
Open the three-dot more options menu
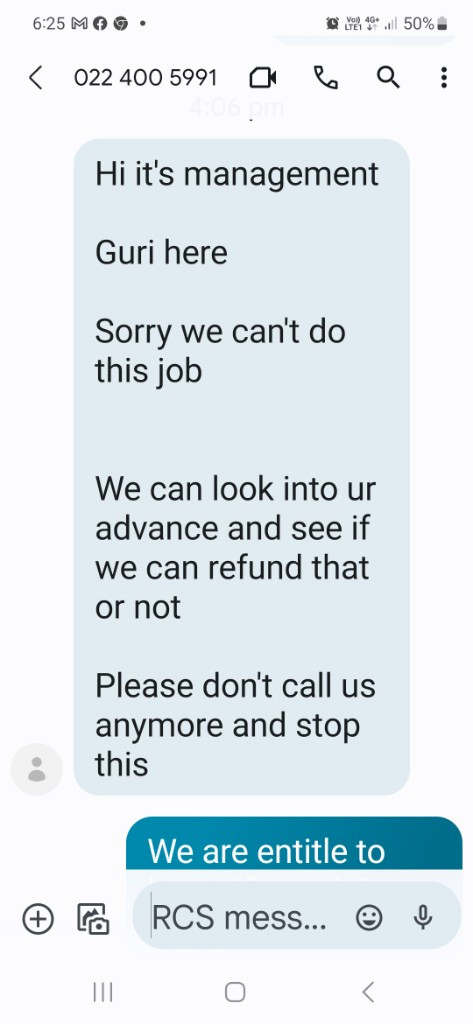pos(444,78)
